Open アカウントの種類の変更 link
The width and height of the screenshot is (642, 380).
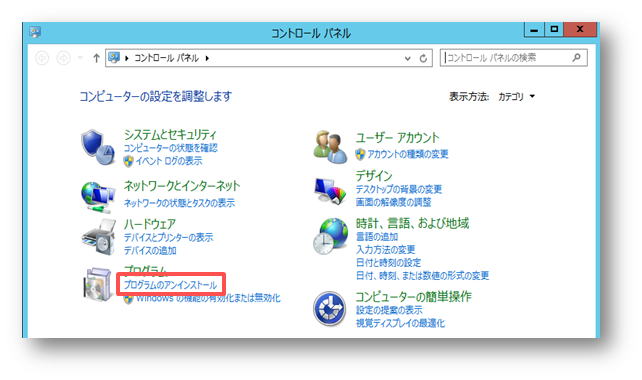[x=407, y=154]
